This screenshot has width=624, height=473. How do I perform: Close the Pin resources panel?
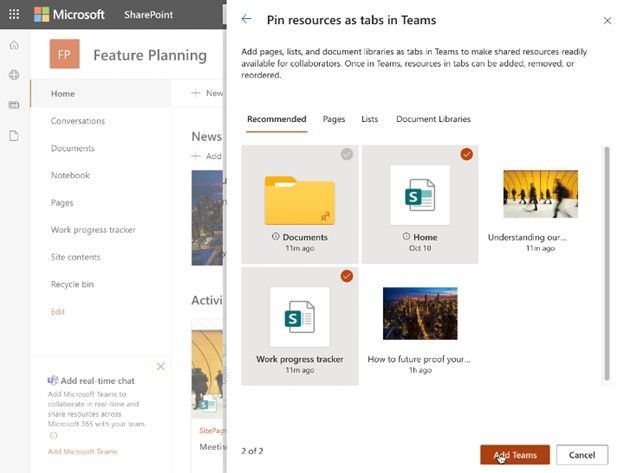tap(607, 20)
